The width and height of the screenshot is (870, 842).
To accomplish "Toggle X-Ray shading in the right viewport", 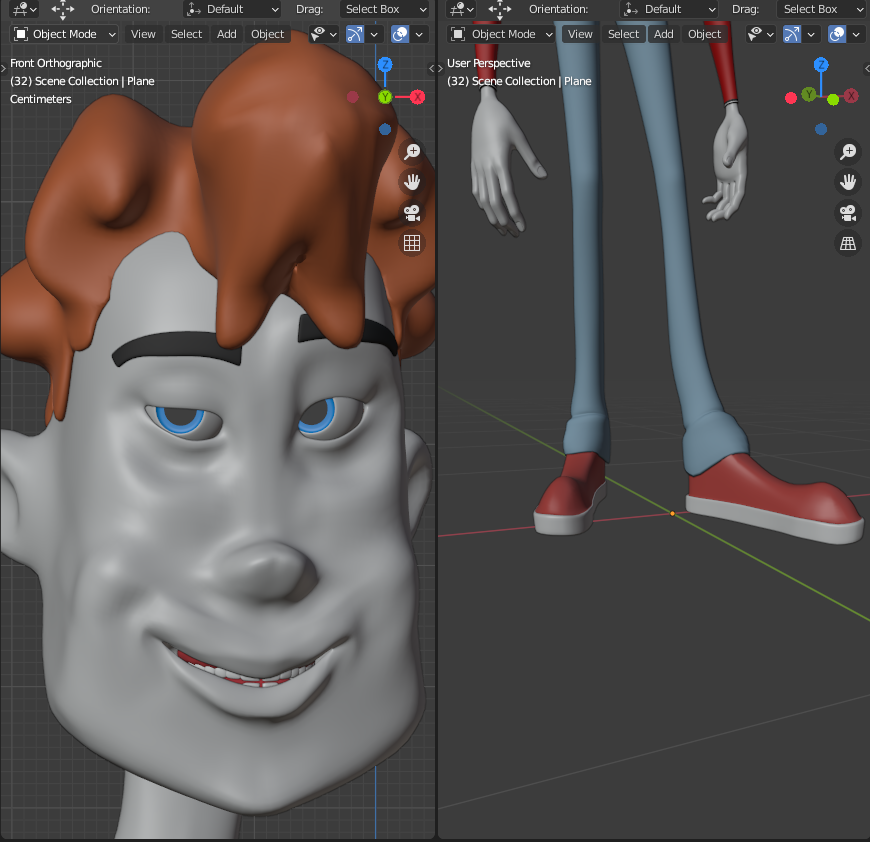I will 838,33.
